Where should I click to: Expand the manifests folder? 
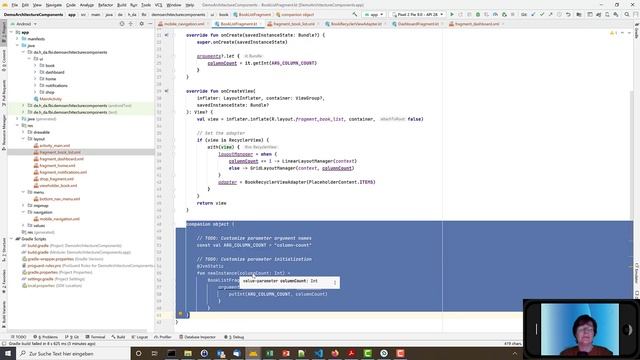tap(18, 39)
